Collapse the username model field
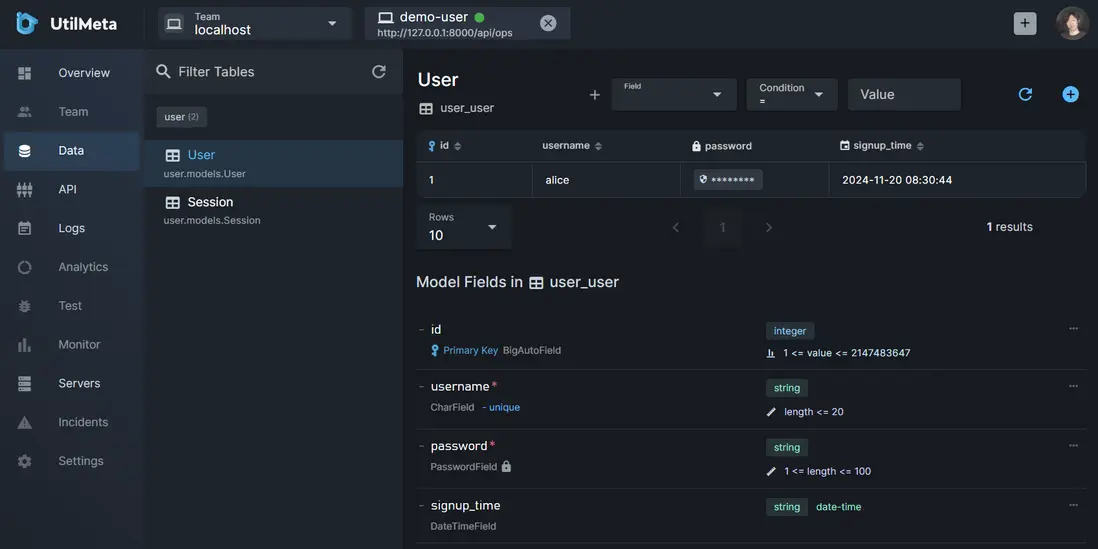The width and height of the screenshot is (1098, 549). tap(422, 387)
